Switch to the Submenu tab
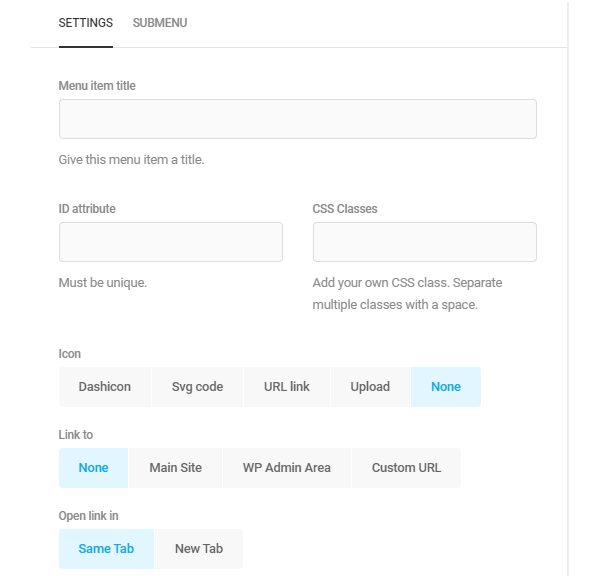Image resolution: width=600 pixels, height=576 pixels. click(x=159, y=23)
